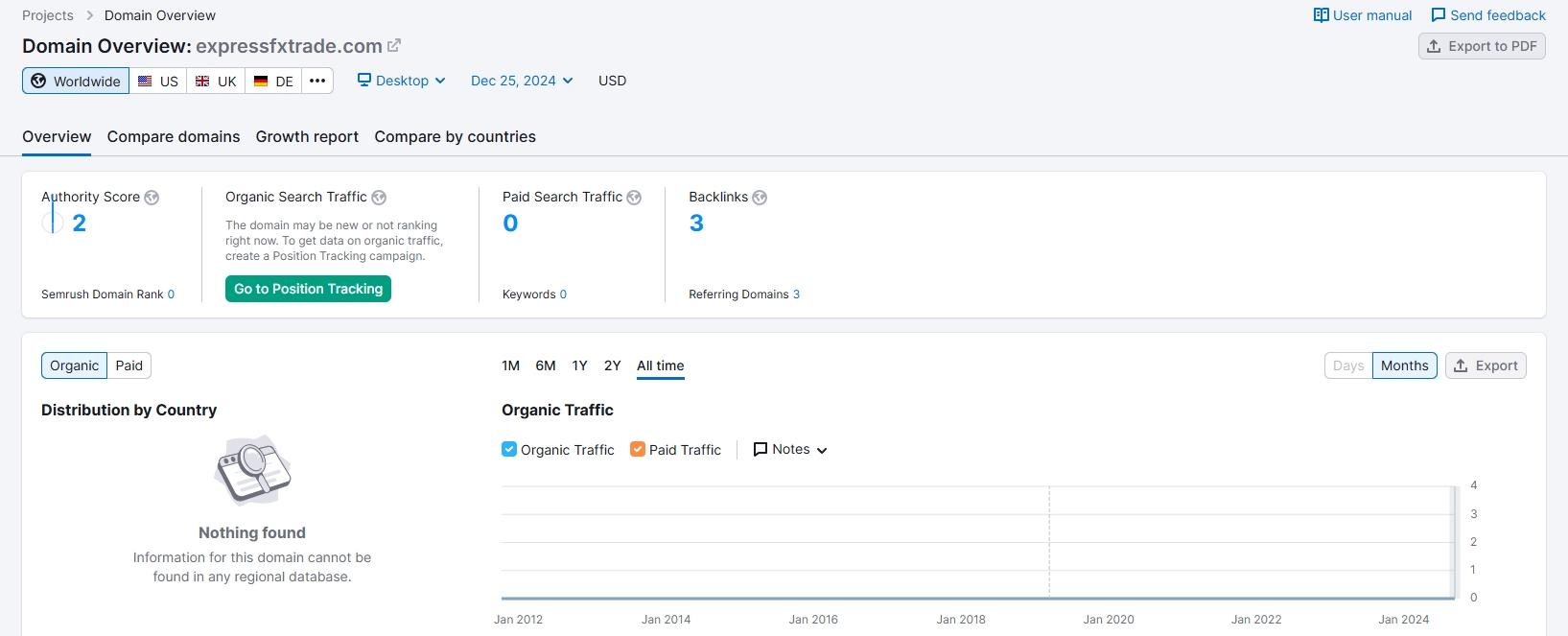Click the Paid Search Traffic value 0
This screenshot has width=1568, height=636.
point(510,224)
